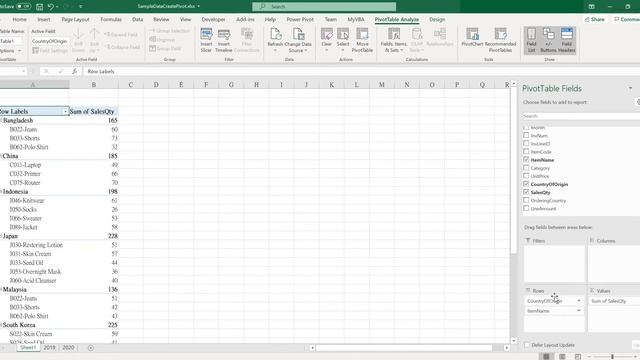Viewport: 640px width, 360px height.
Task: Switch to Normal view in status bar
Action: coord(546,356)
